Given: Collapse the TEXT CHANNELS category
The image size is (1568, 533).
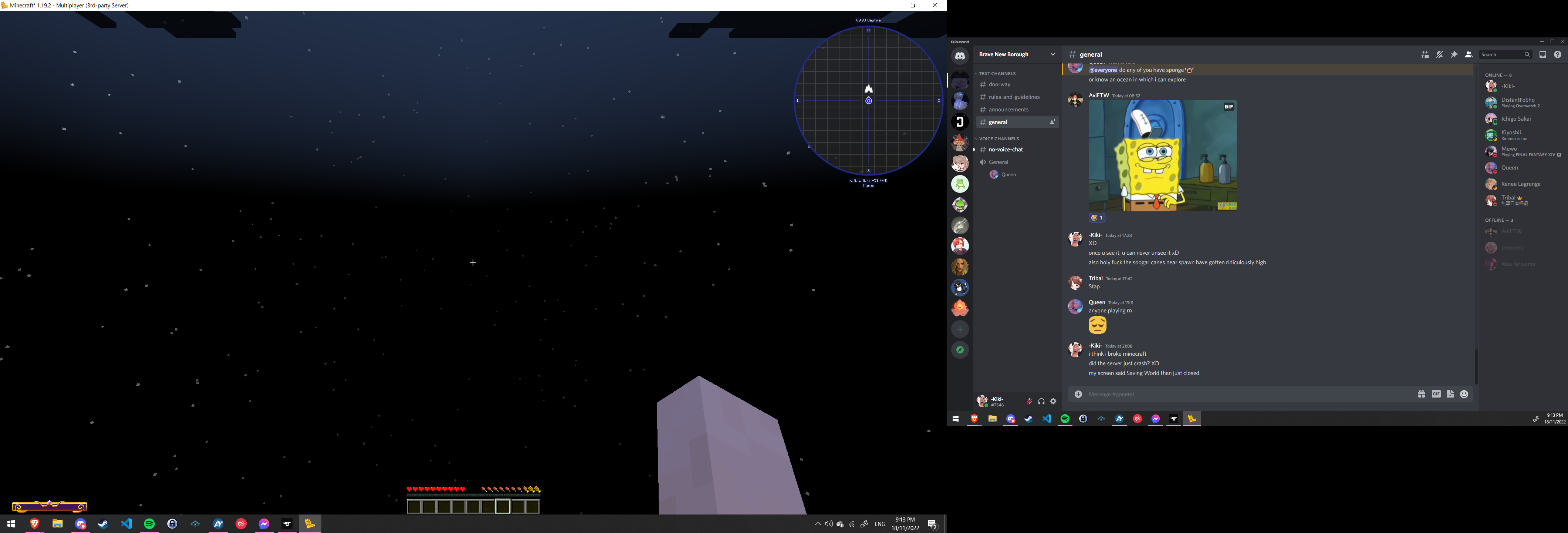Looking at the screenshot, I should (x=996, y=74).
